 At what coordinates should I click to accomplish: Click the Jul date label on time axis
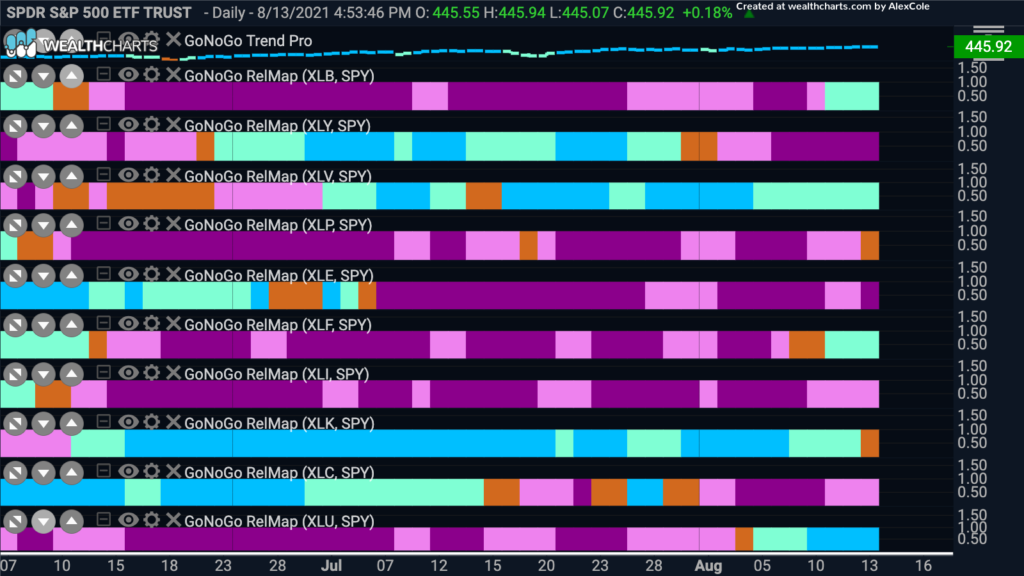click(332, 566)
